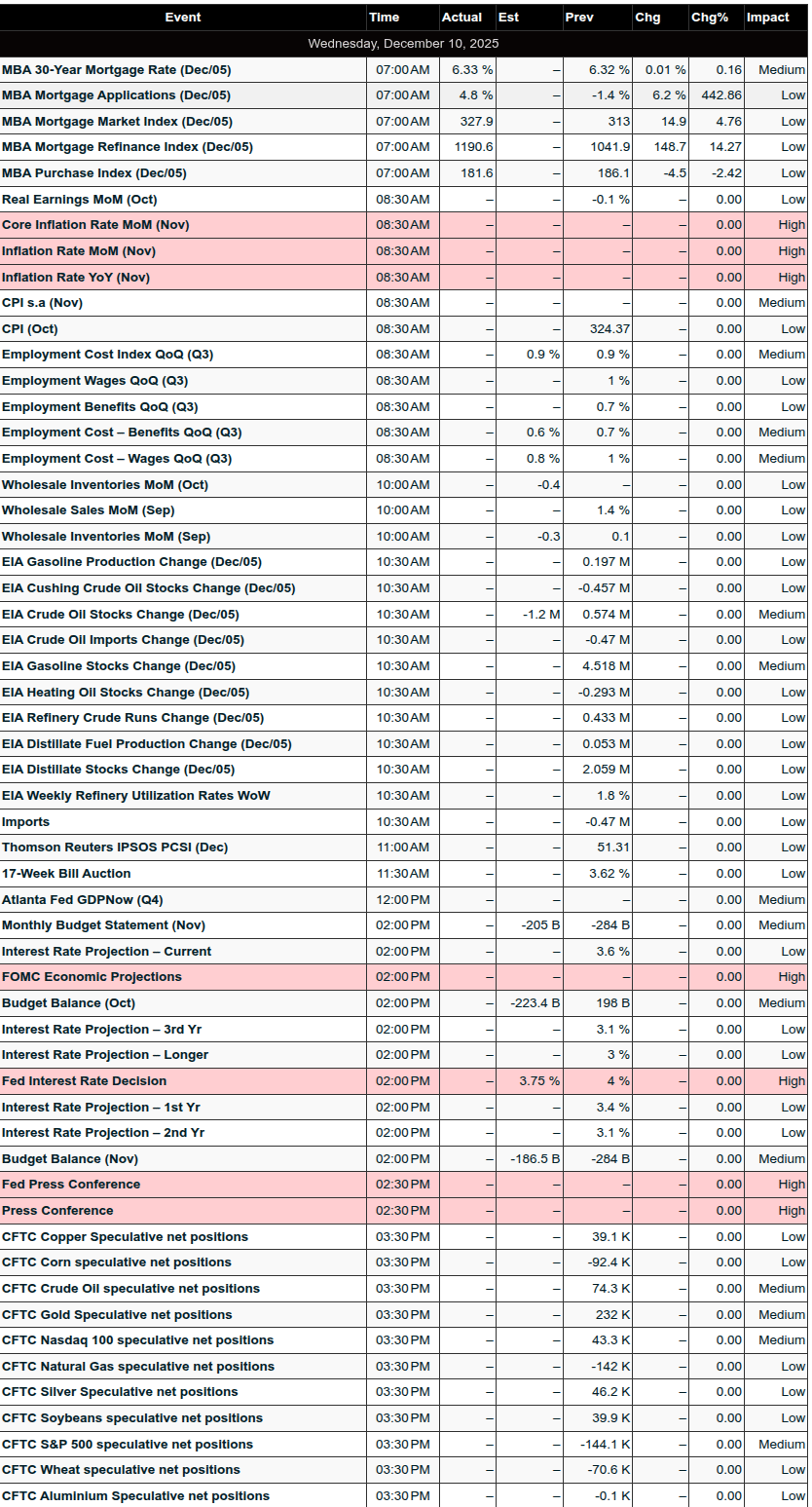
Task: Open MBA 30-Year Mortgage Rate event
Action: (x=117, y=70)
